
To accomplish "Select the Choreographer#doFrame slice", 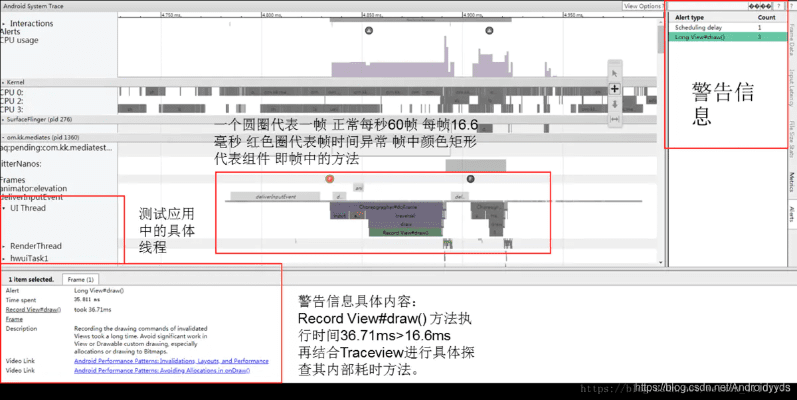I will [387, 207].
